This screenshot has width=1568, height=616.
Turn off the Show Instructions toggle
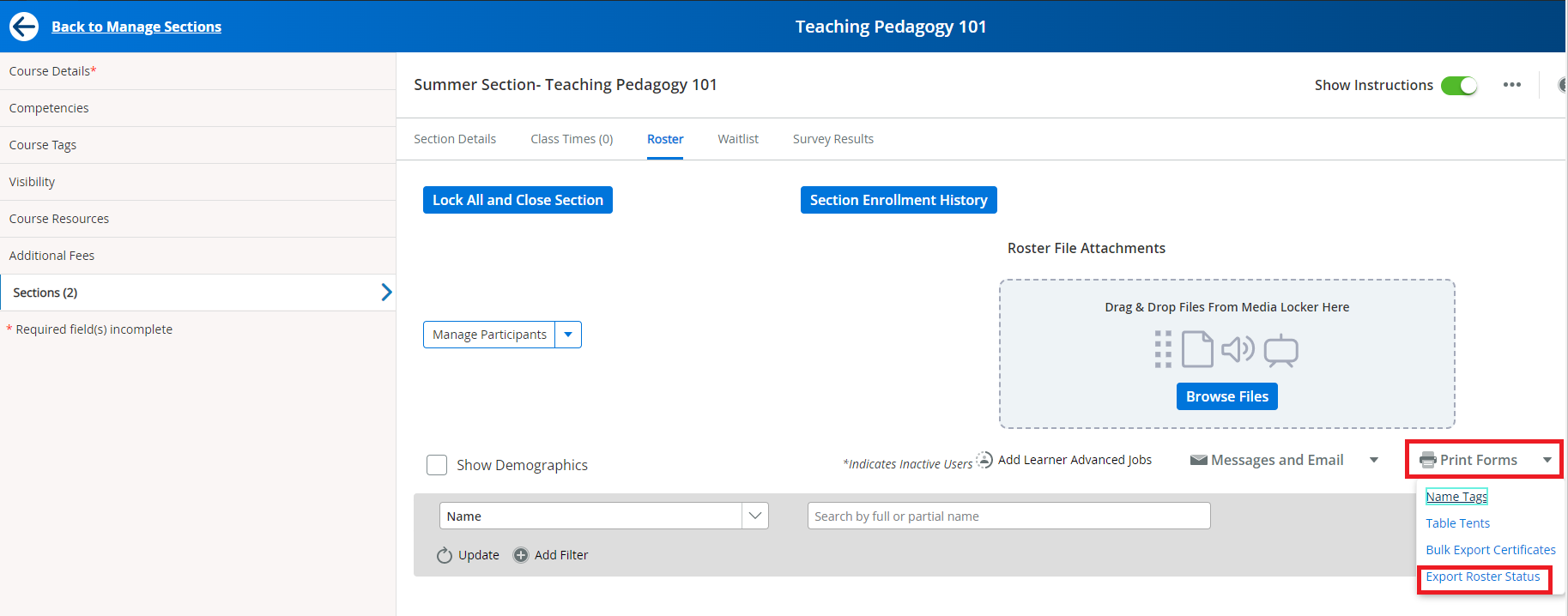click(x=1458, y=86)
